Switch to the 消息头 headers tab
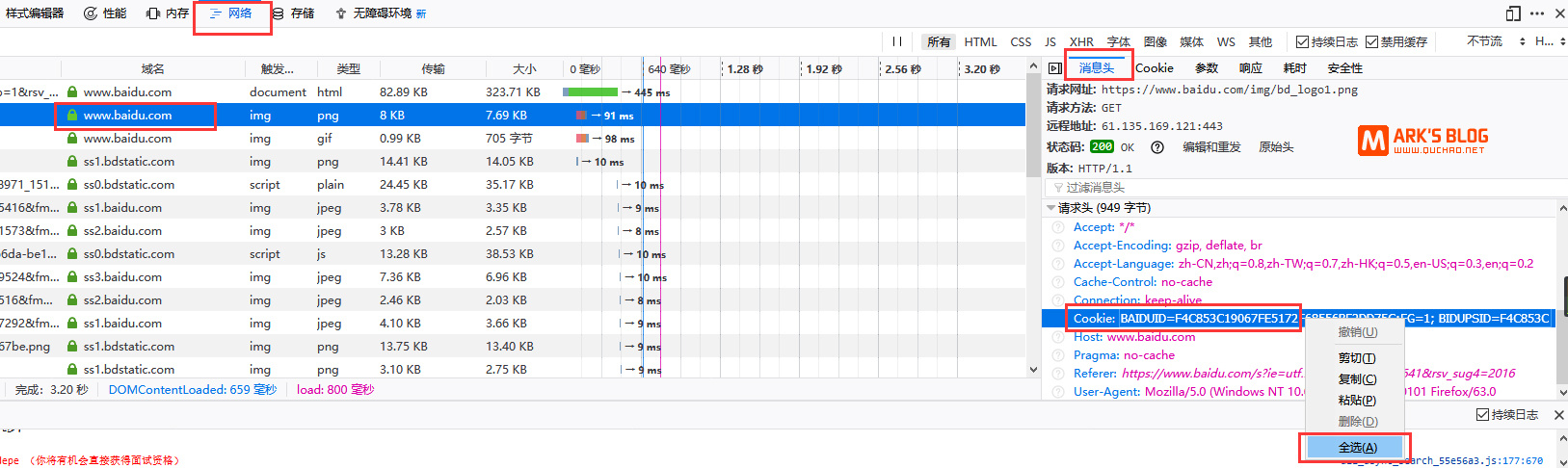 coord(1097,68)
